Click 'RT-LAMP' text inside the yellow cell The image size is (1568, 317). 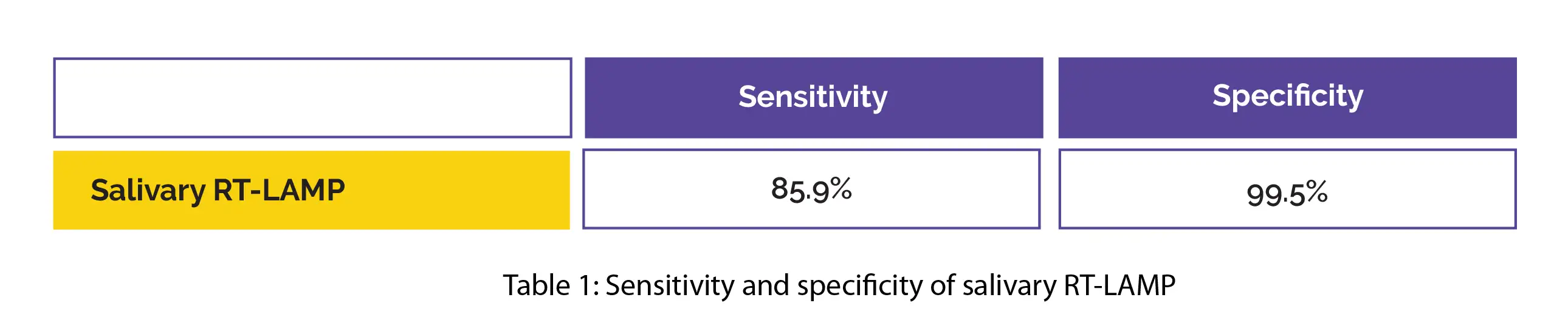pyautogui.click(x=279, y=191)
